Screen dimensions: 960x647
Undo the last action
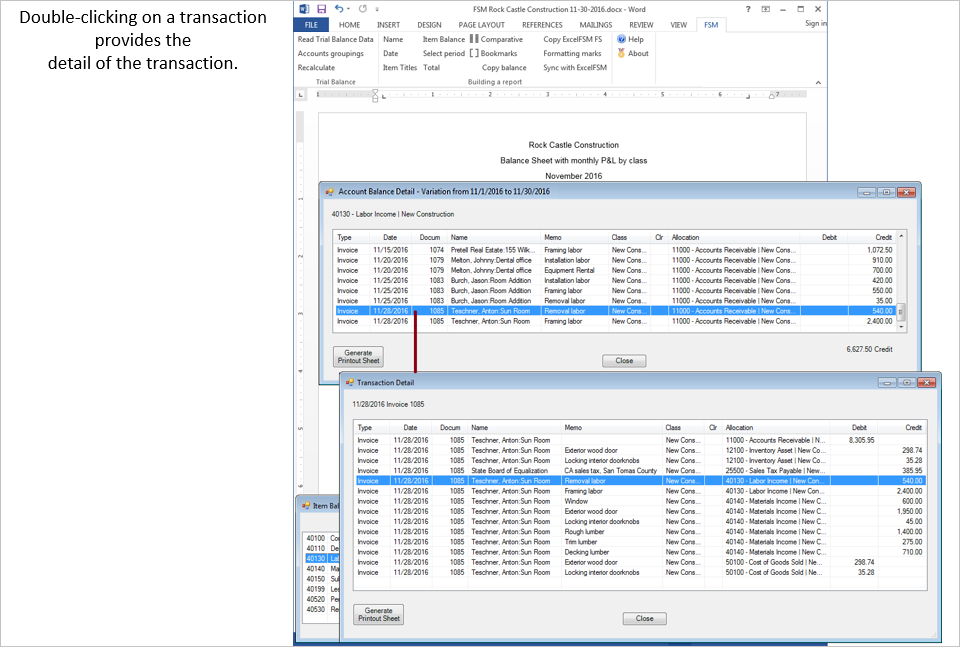point(339,9)
